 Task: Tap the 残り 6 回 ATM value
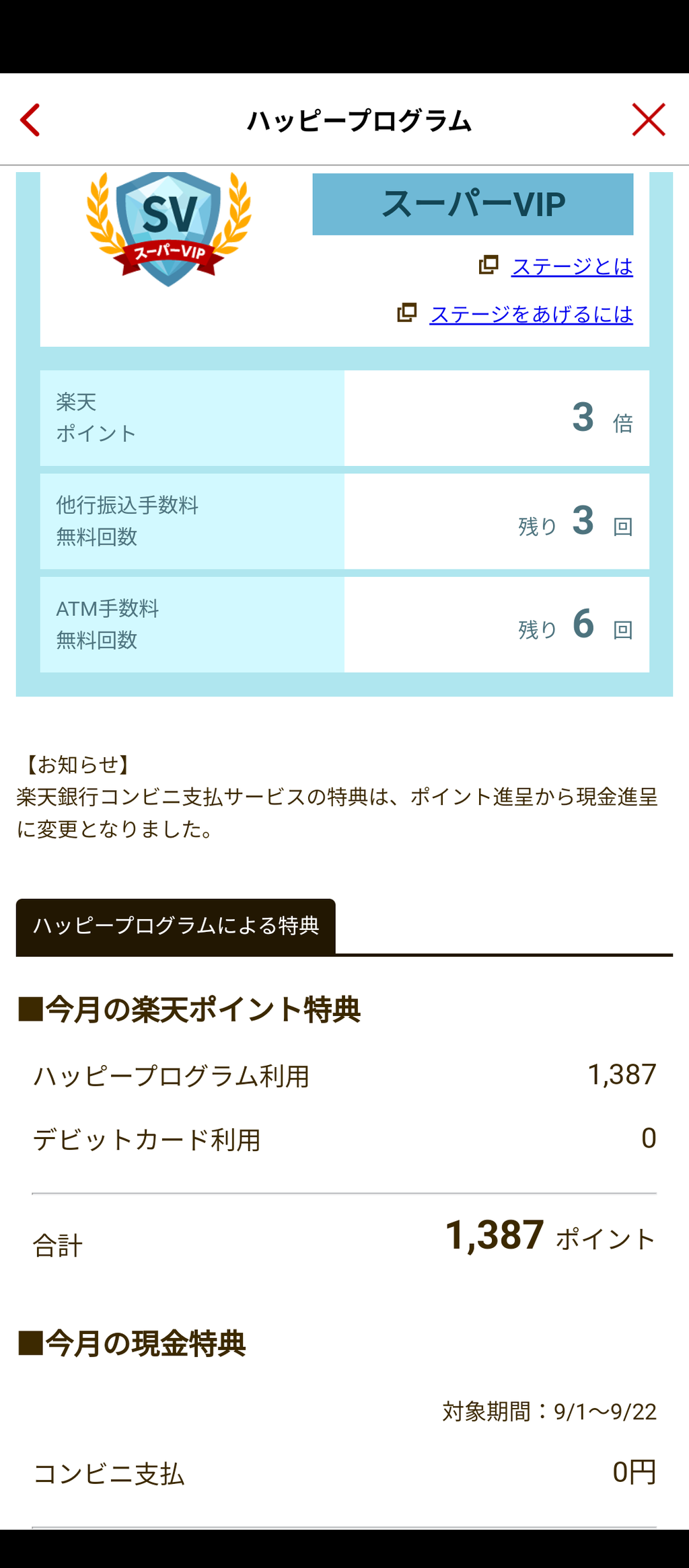coord(575,625)
